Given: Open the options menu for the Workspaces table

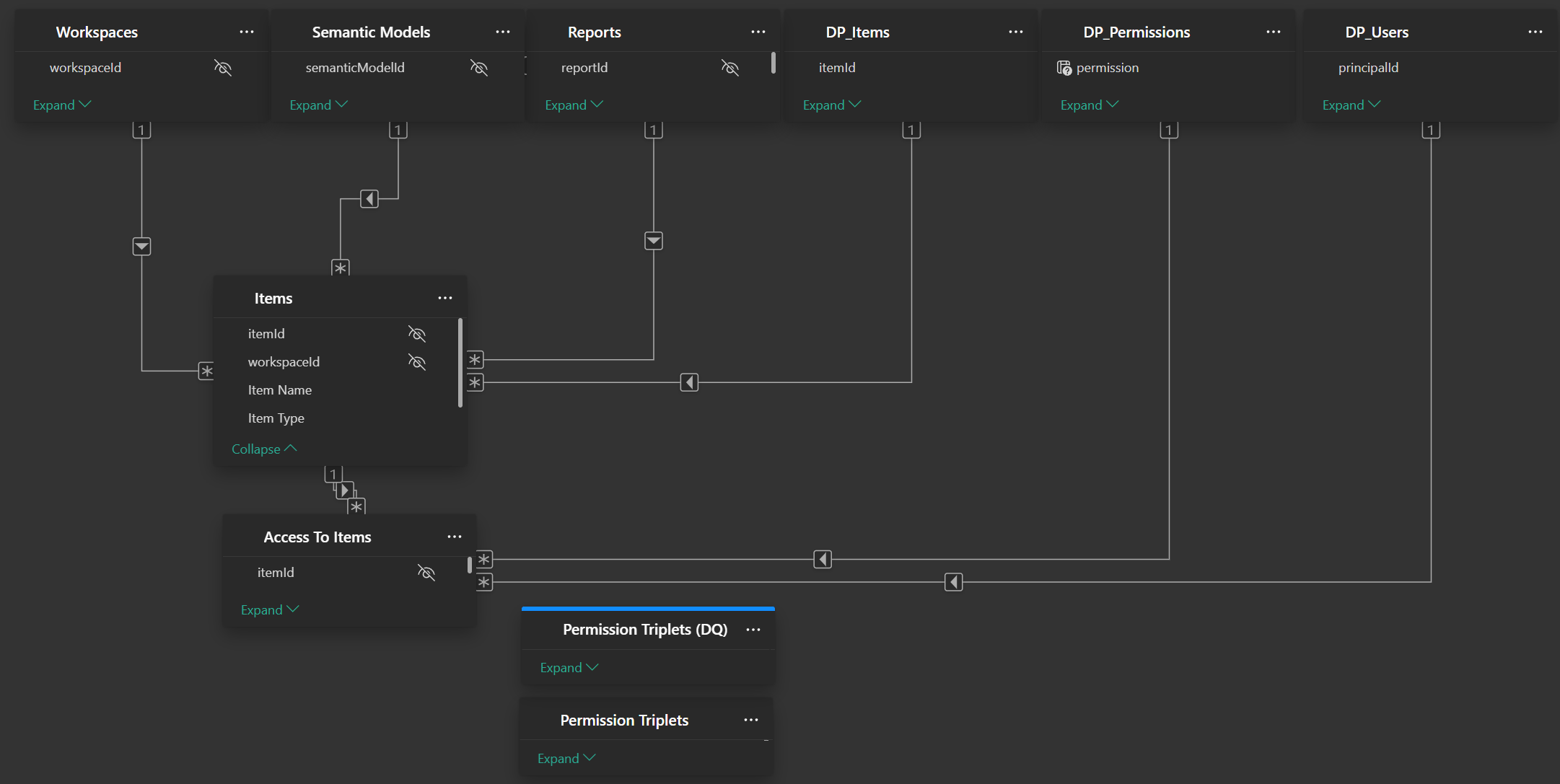Looking at the screenshot, I should coord(247,32).
